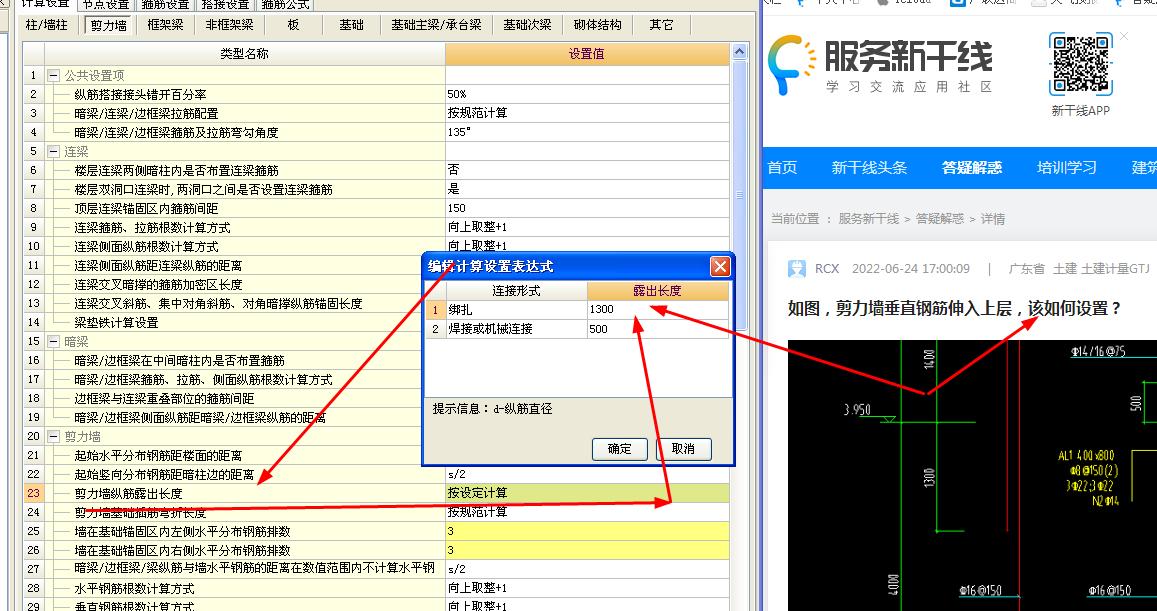The width and height of the screenshot is (1157, 611).
Task: Click the 露出长度 column header
Action: 657,291
